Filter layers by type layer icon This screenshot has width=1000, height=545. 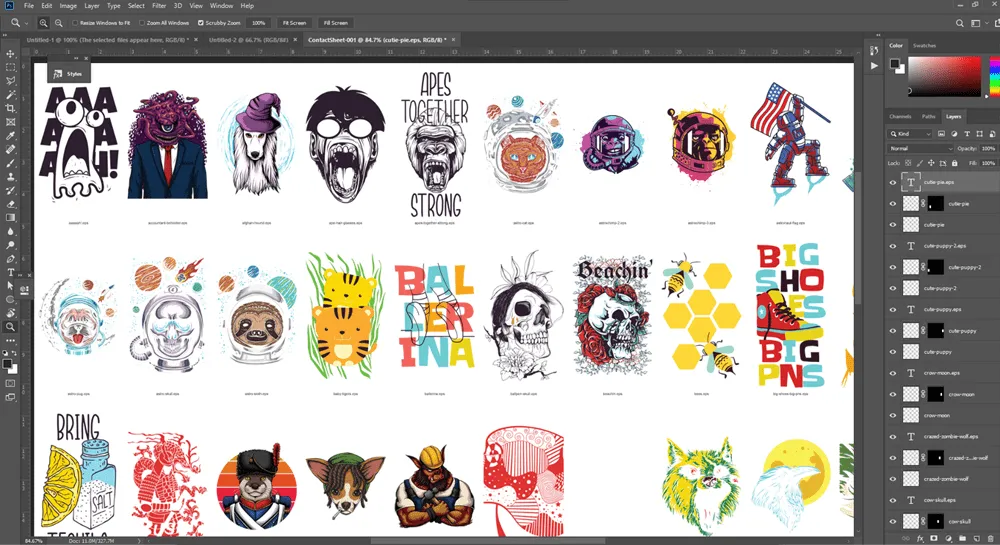pyautogui.click(x=967, y=134)
